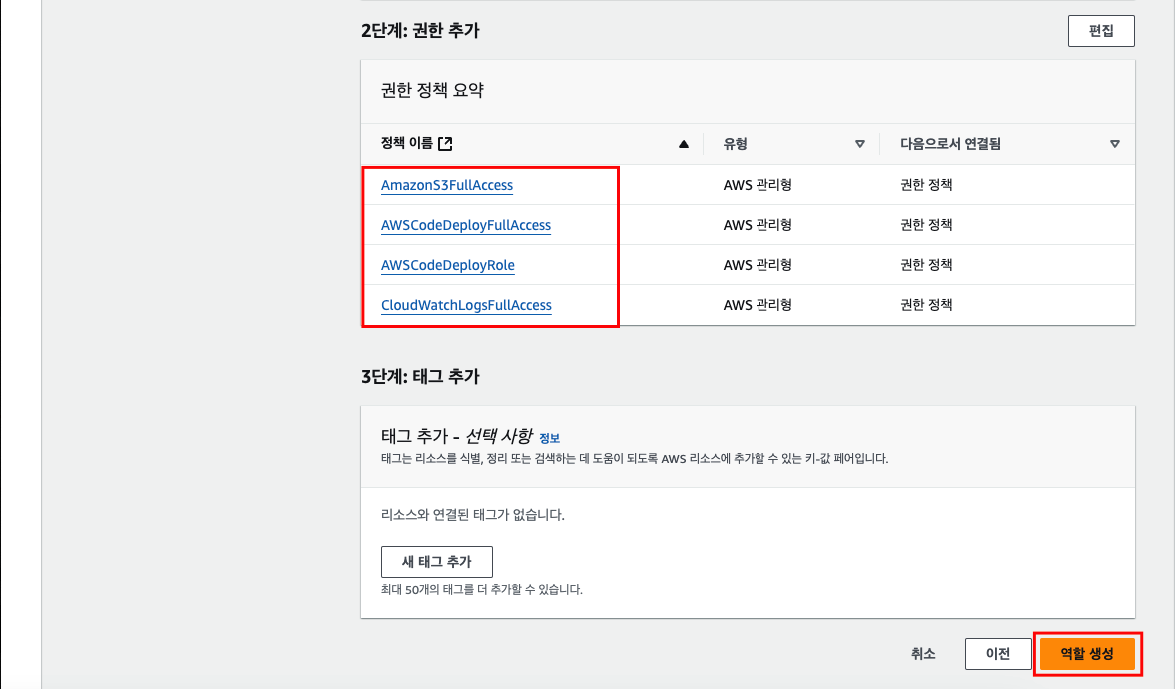Click the 유형 column header text
Screen dimensions: 1175x689
click(735, 144)
